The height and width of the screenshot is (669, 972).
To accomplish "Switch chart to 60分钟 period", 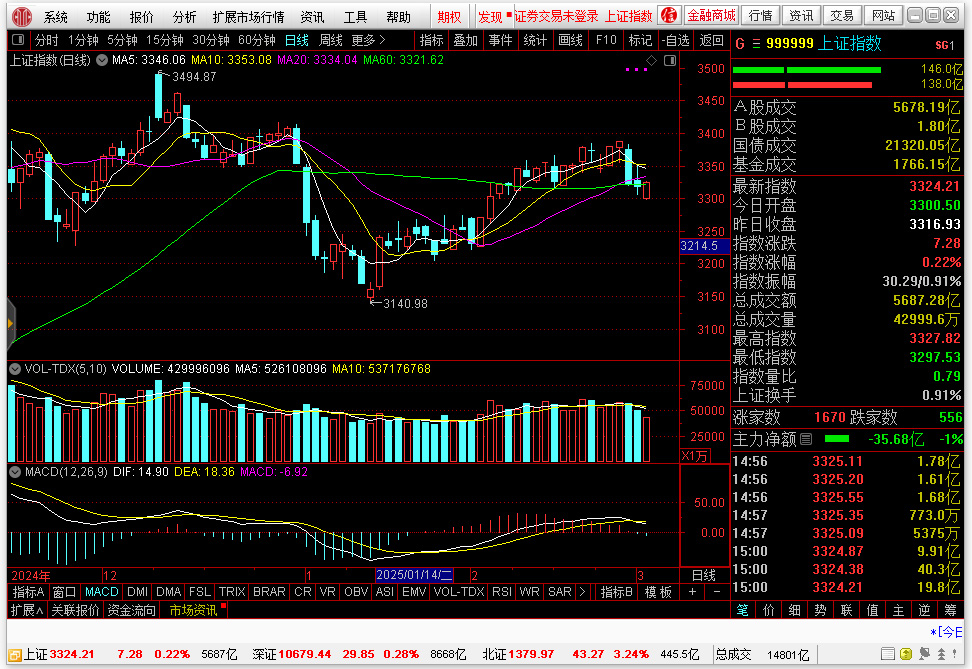I will click(257, 40).
